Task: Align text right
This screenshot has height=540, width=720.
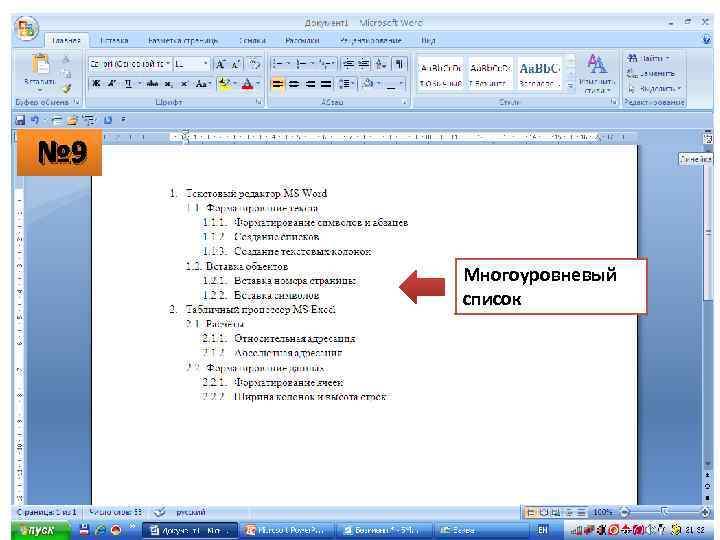Action: [x=310, y=84]
